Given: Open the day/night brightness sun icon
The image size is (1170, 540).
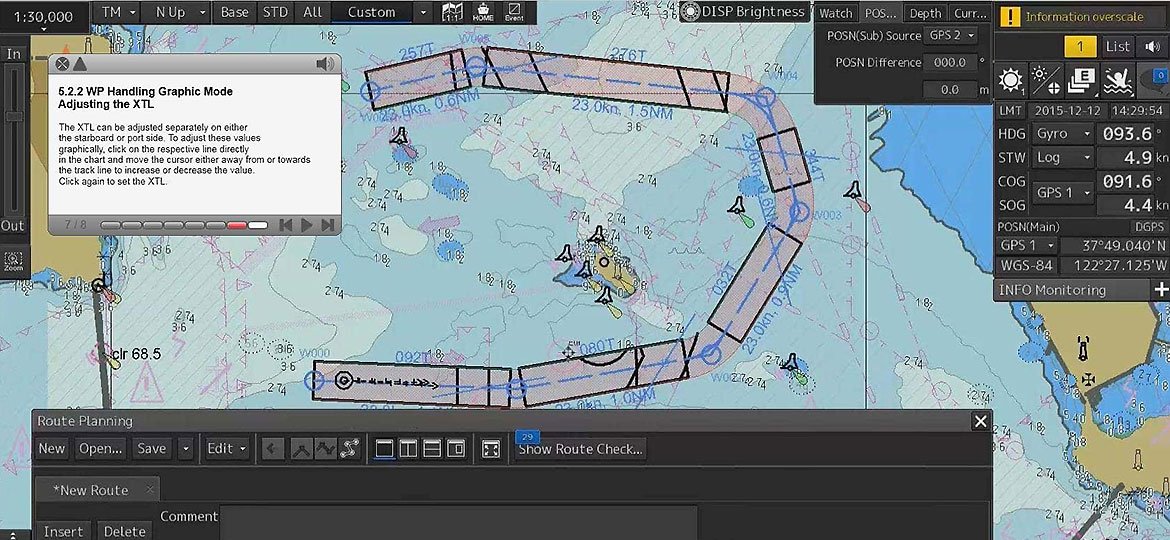Looking at the screenshot, I should point(1012,80).
